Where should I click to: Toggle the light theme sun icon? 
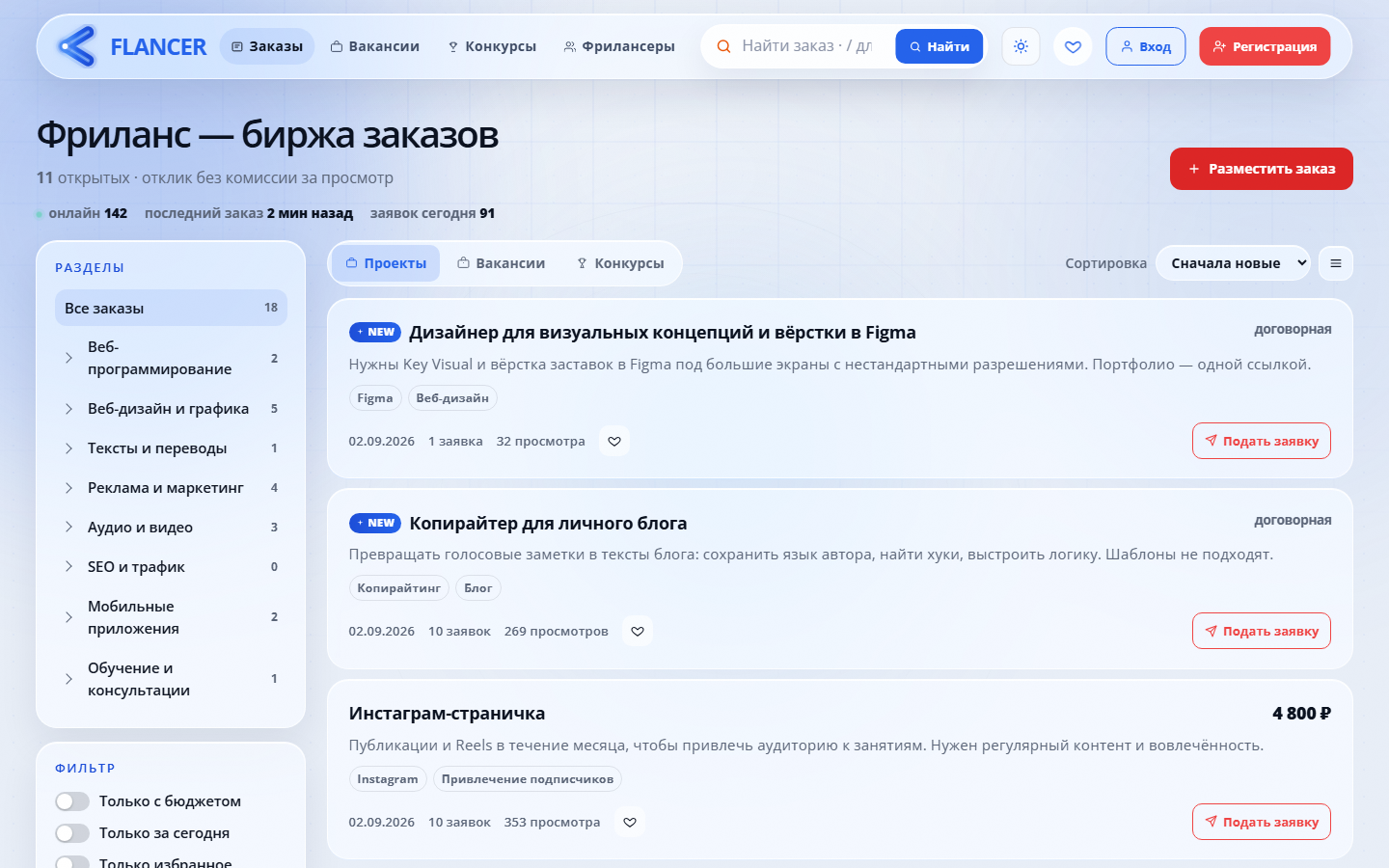tap(1021, 46)
